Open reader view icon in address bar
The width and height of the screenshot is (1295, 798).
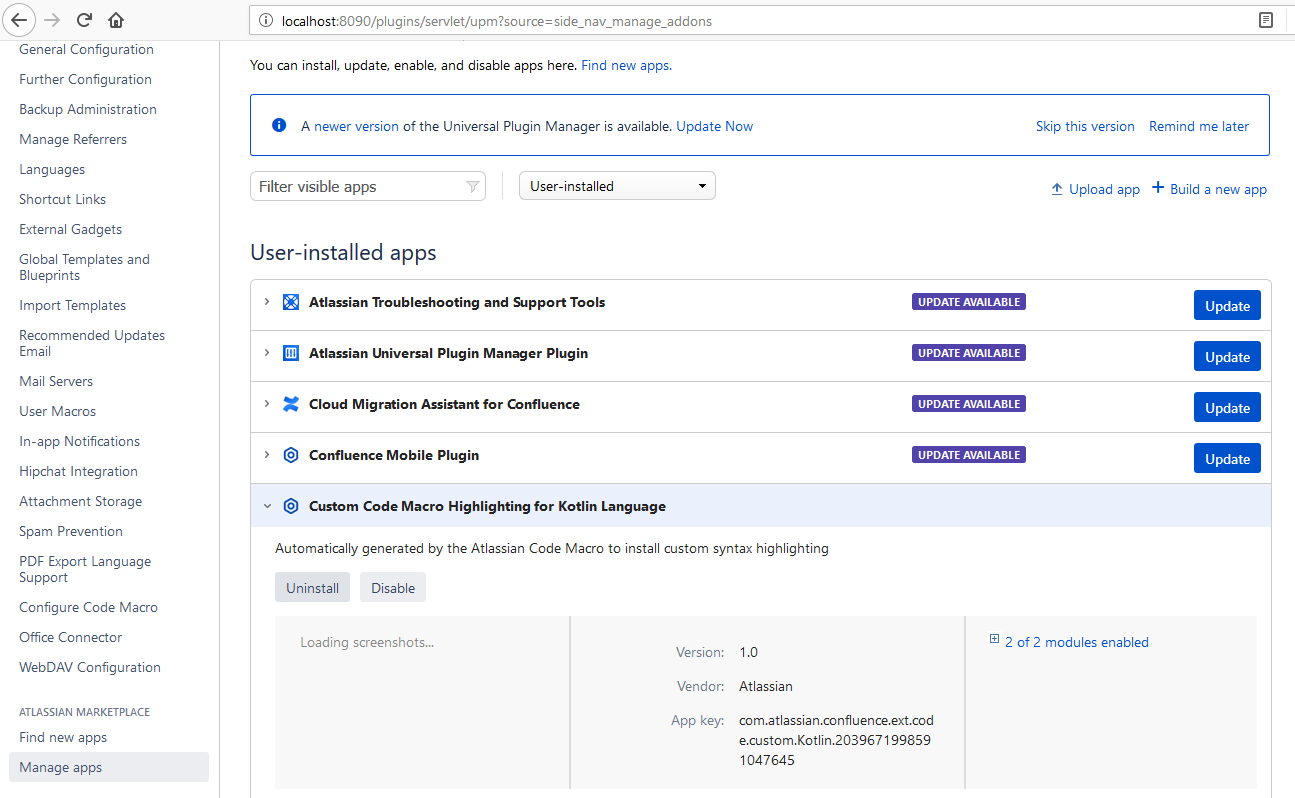tap(1266, 20)
